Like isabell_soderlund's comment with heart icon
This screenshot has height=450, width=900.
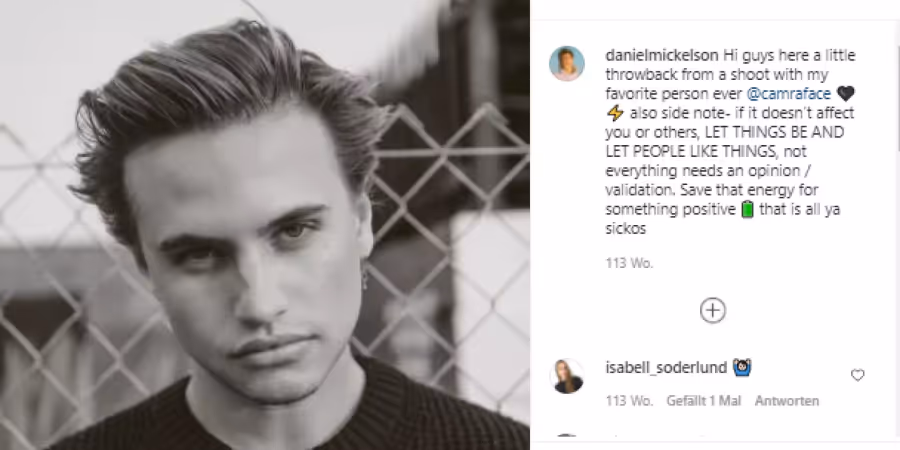click(858, 375)
